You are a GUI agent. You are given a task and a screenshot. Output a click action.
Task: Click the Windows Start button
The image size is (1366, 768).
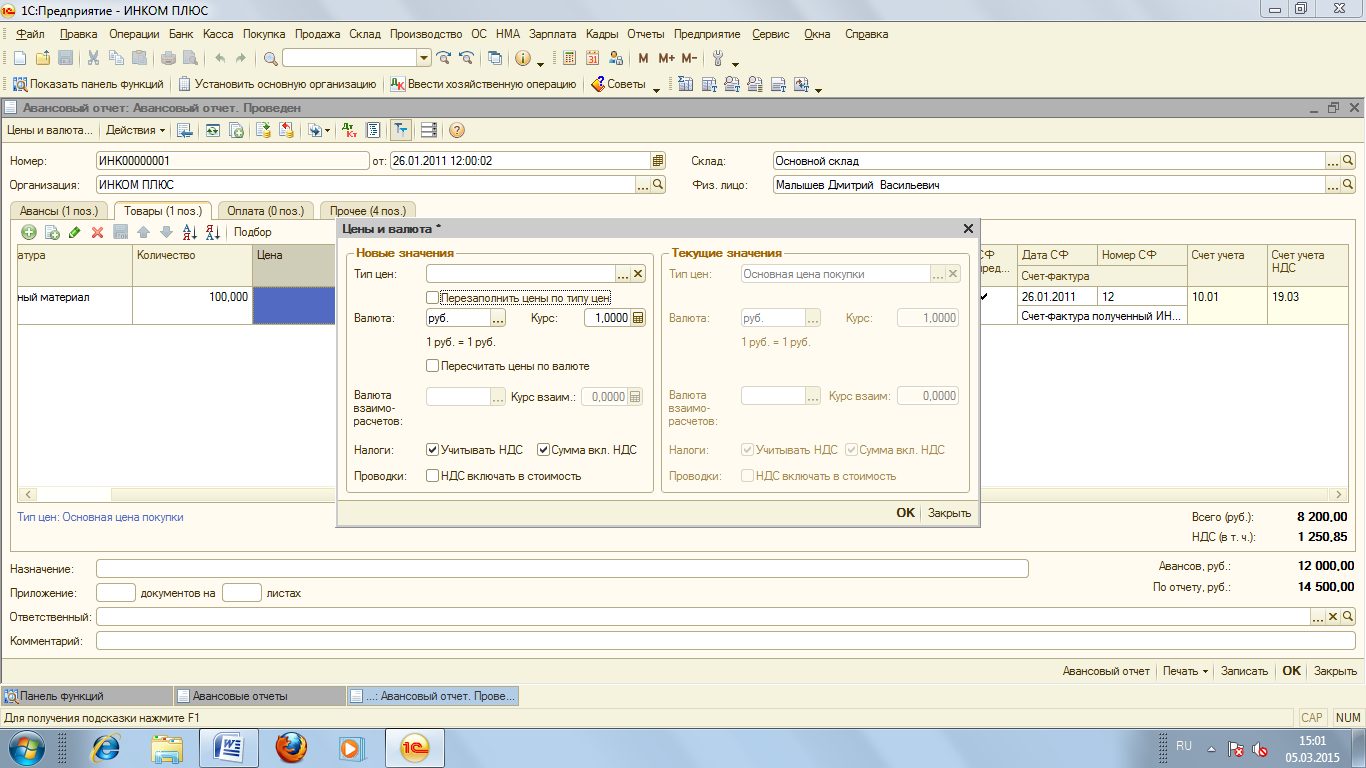point(27,747)
